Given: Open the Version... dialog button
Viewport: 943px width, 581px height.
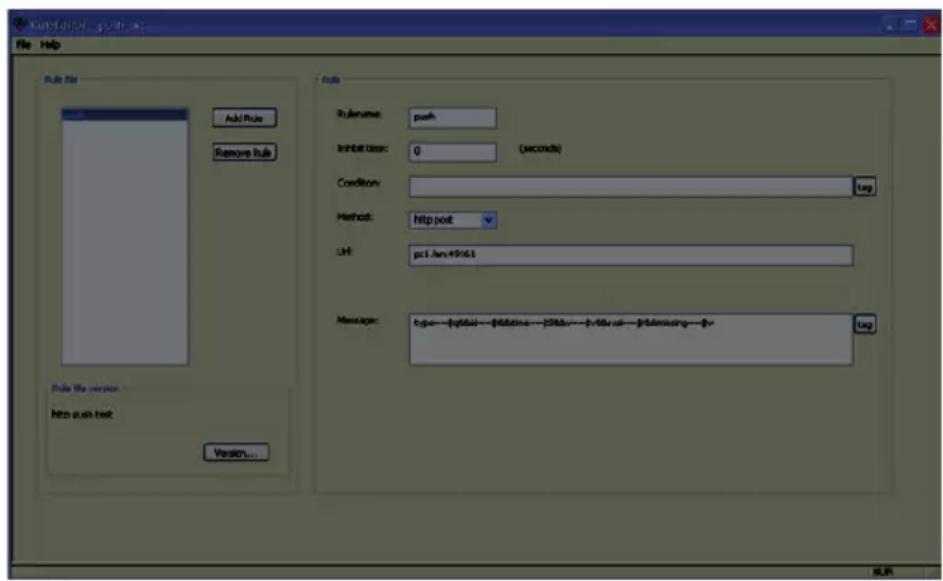Looking at the screenshot, I should point(236,452).
